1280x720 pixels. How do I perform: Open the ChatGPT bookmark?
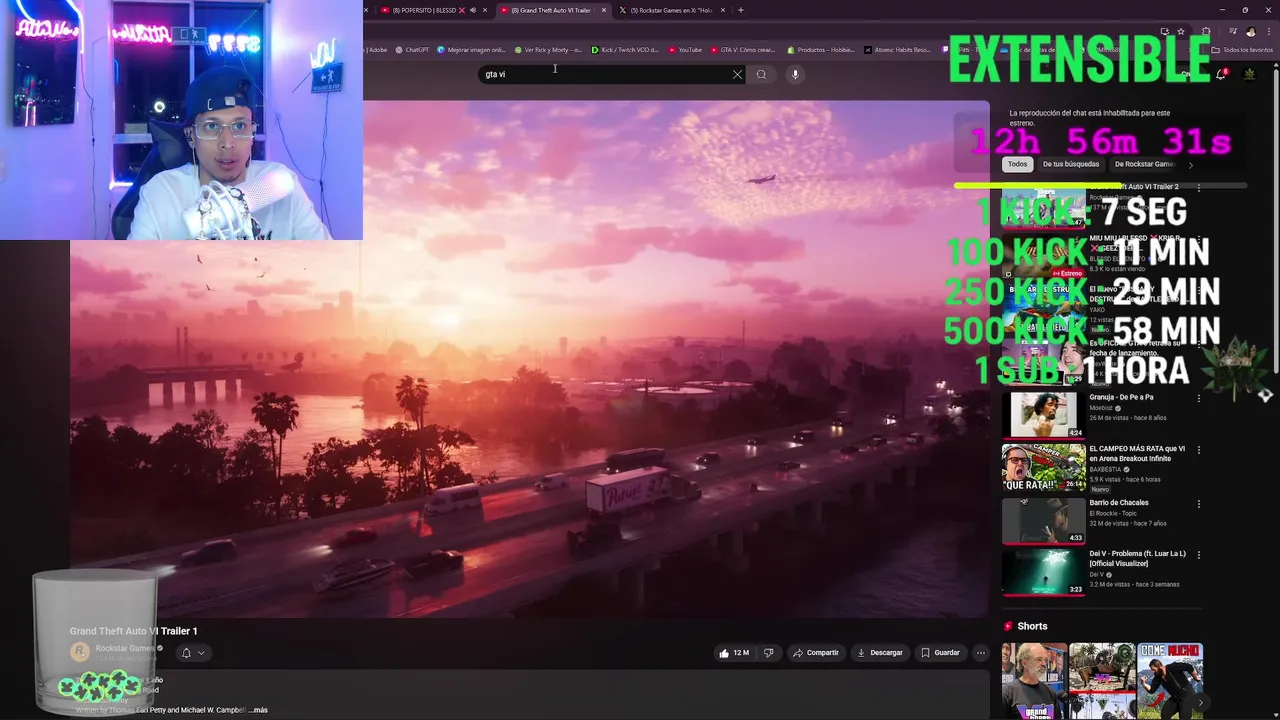point(412,50)
